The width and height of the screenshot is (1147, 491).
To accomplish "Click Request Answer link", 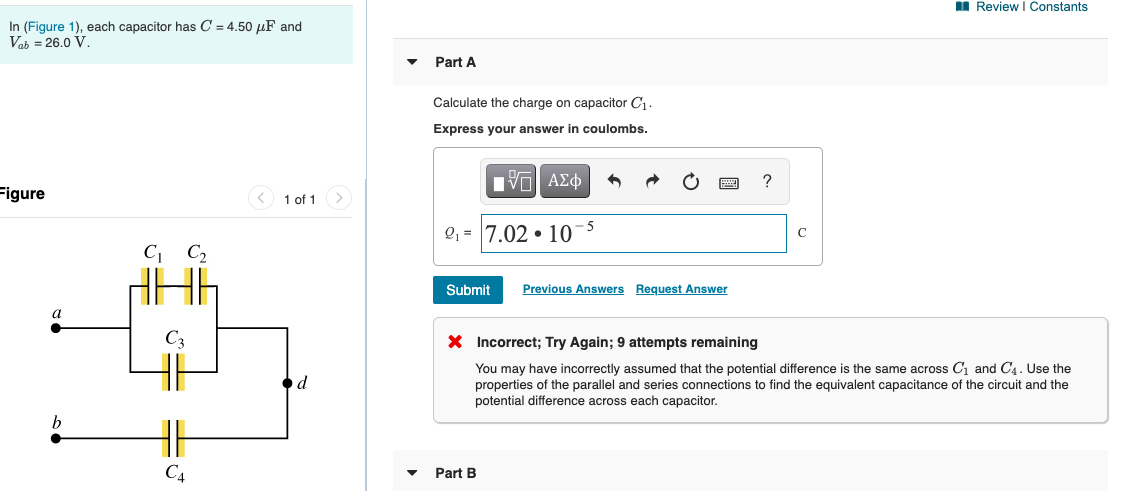I will [682, 289].
